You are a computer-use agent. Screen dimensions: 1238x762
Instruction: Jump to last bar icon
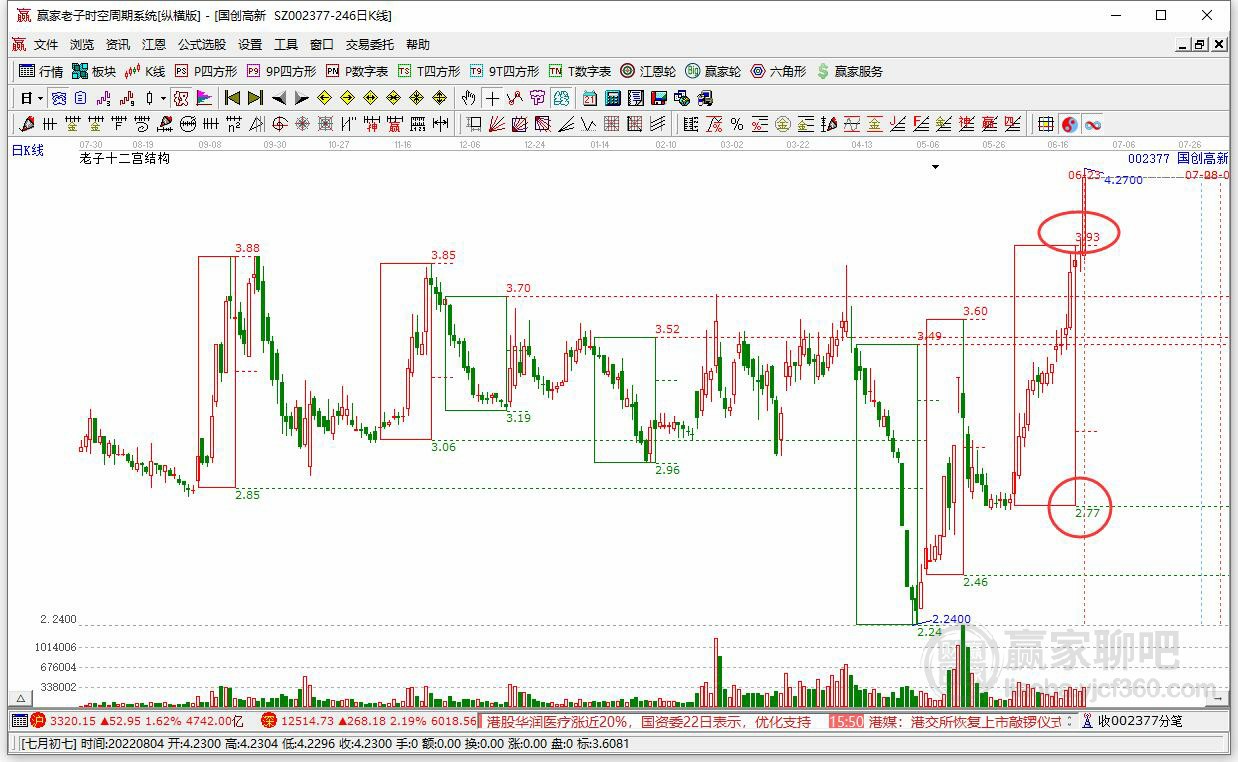coord(255,98)
